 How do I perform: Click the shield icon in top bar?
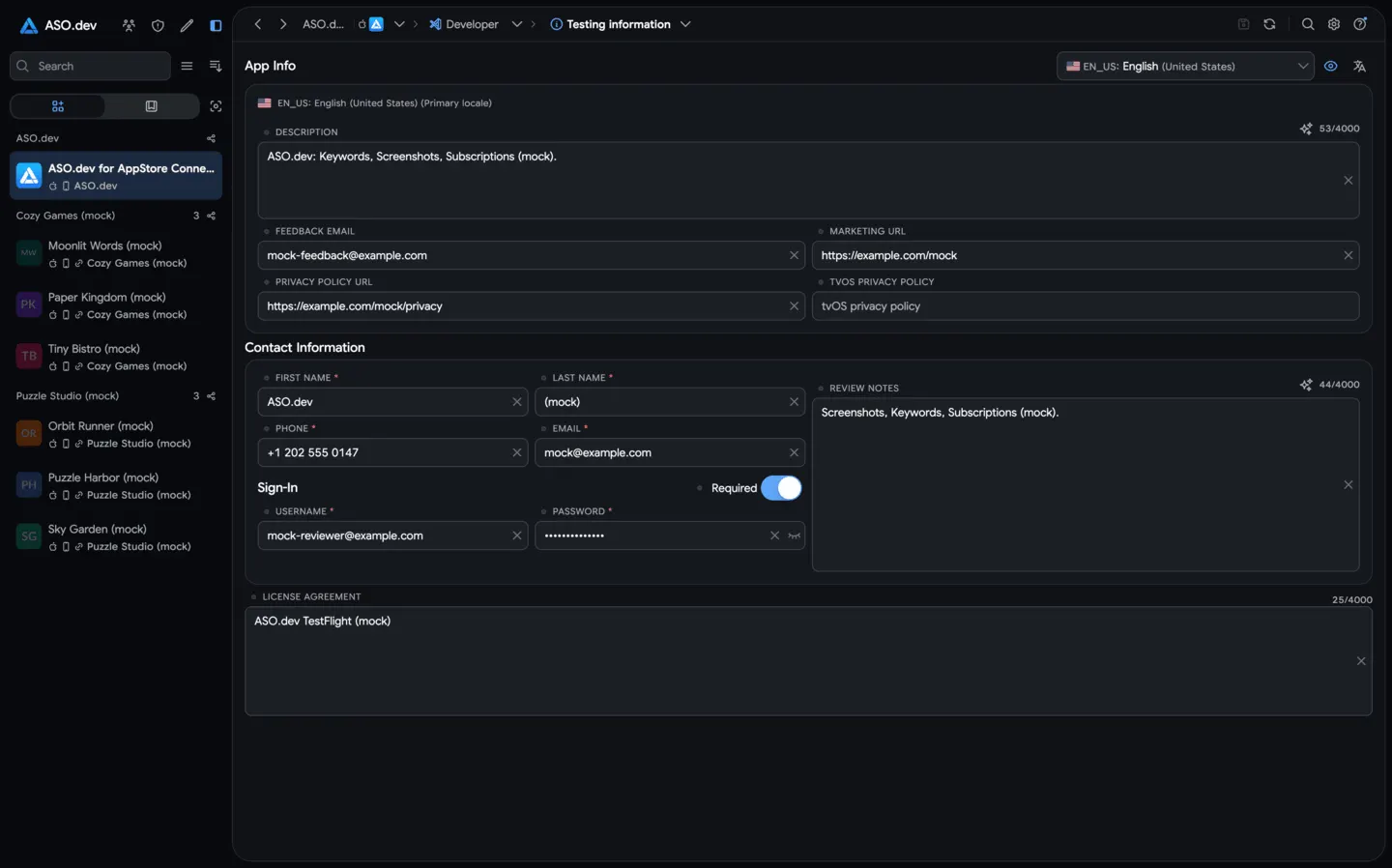pos(158,26)
